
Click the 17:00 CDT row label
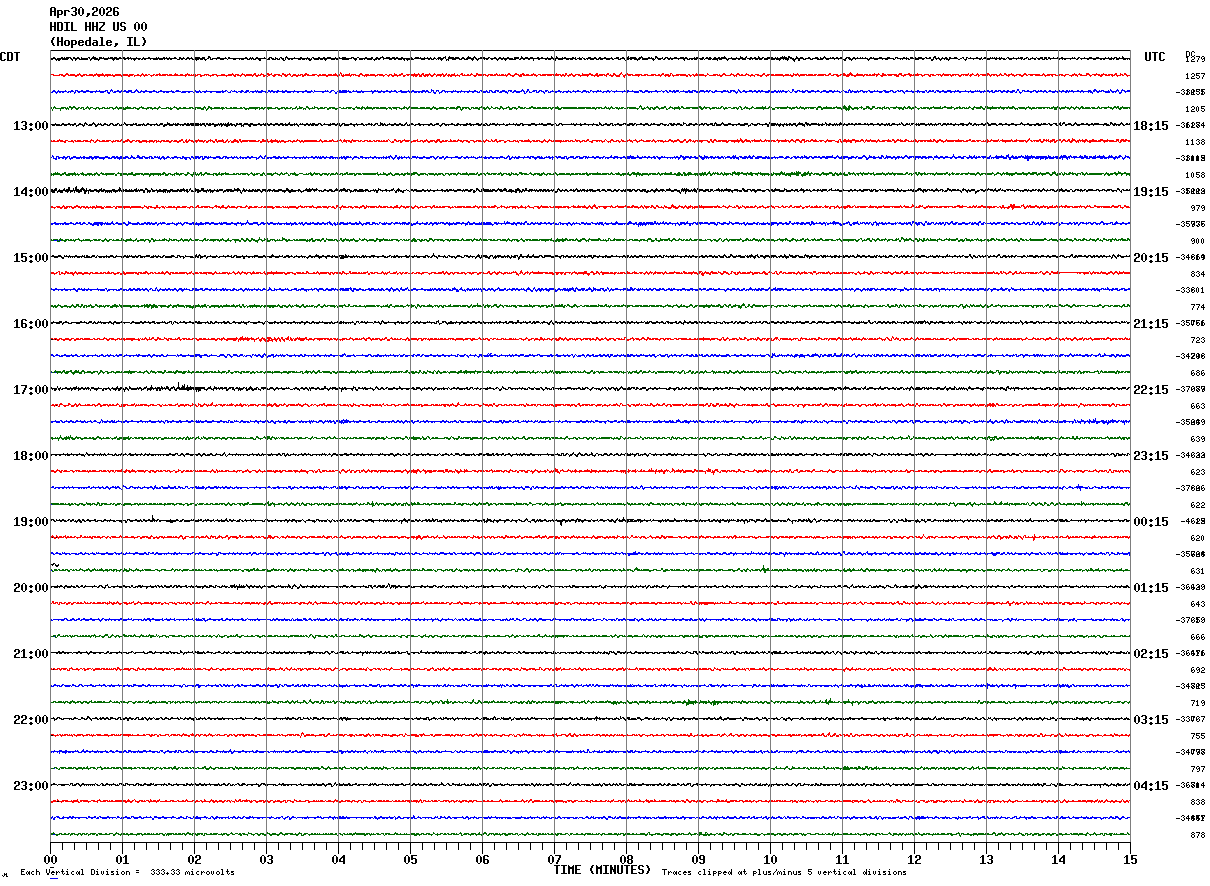30,390
